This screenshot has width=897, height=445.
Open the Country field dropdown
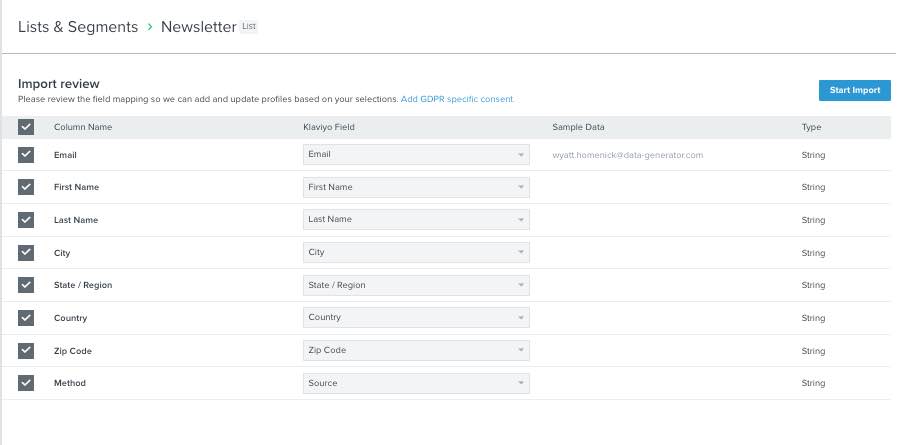(416, 318)
